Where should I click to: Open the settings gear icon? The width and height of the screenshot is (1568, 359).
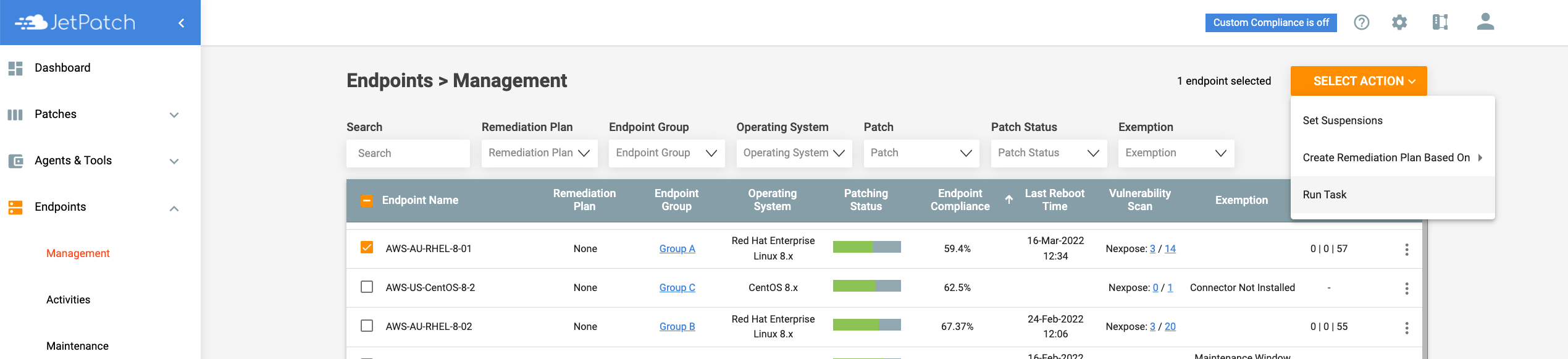click(1399, 22)
